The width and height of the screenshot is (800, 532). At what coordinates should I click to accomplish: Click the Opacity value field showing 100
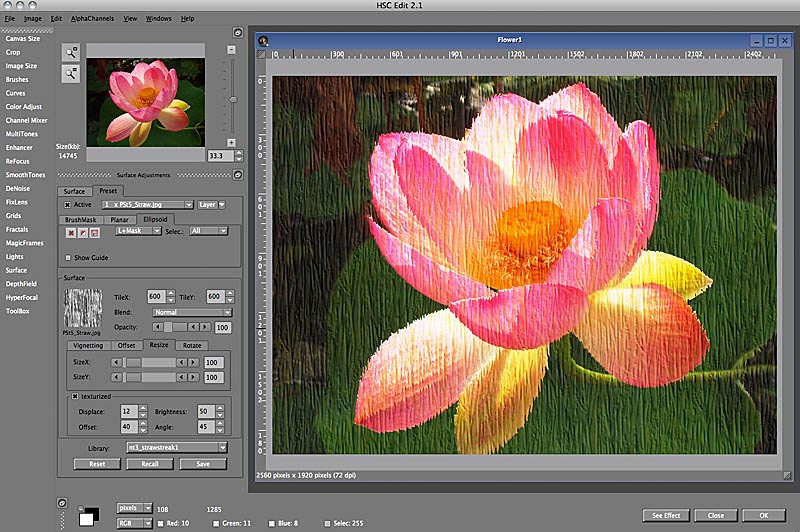pos(222,327)
